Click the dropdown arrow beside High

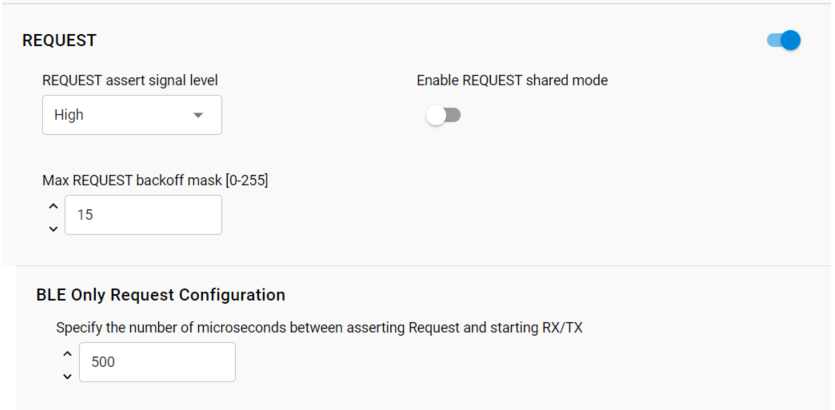pyautogui.click(x=198, y=115)
